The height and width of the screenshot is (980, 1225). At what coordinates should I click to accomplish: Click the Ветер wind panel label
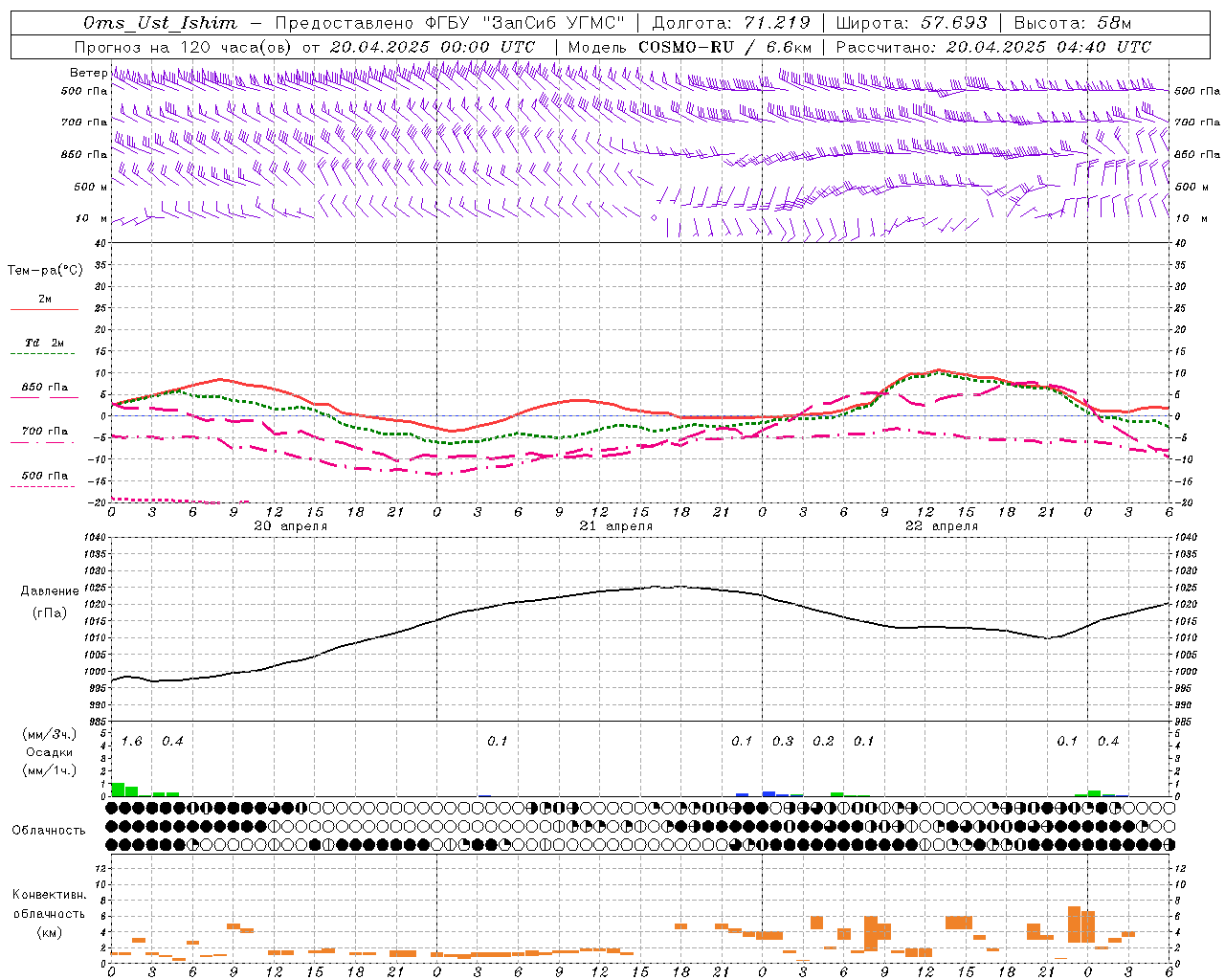click(88, 73)
